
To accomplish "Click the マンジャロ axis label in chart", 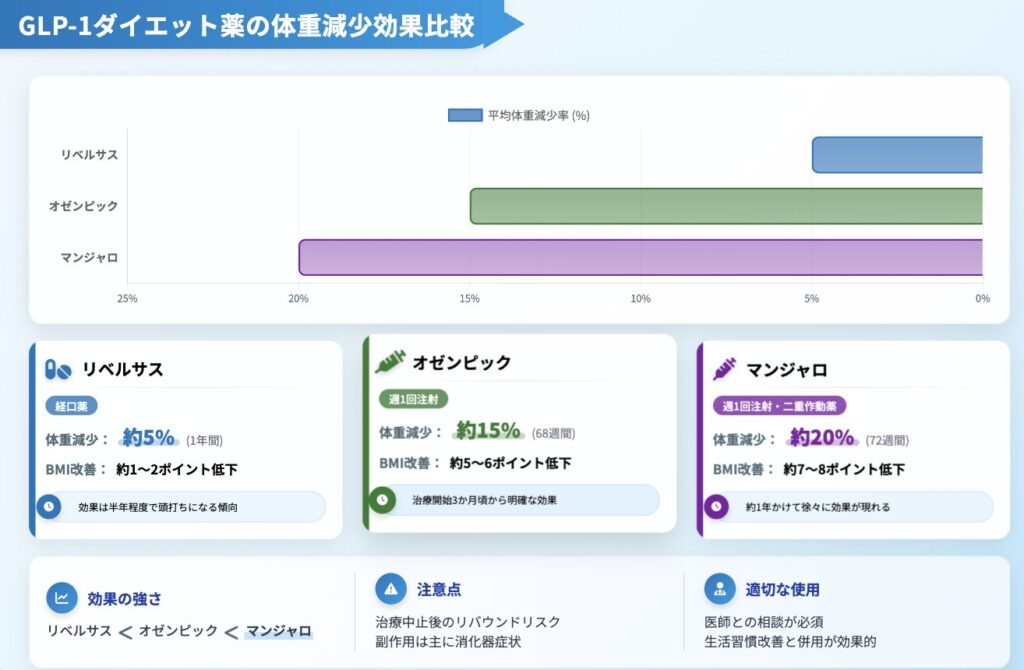I will (89, 258).
